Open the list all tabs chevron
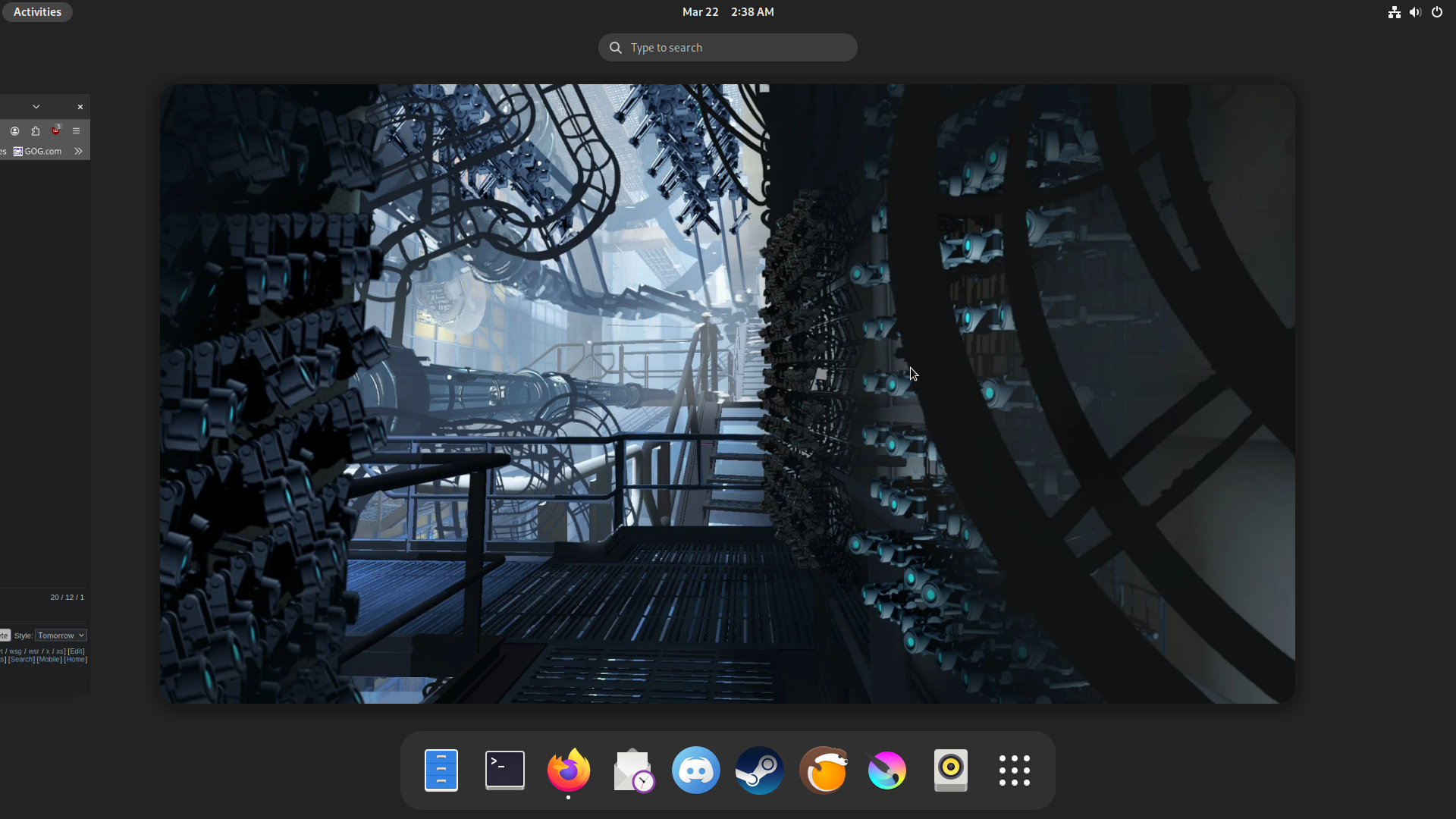1456x819 pixels. click(x=36, y=107)
